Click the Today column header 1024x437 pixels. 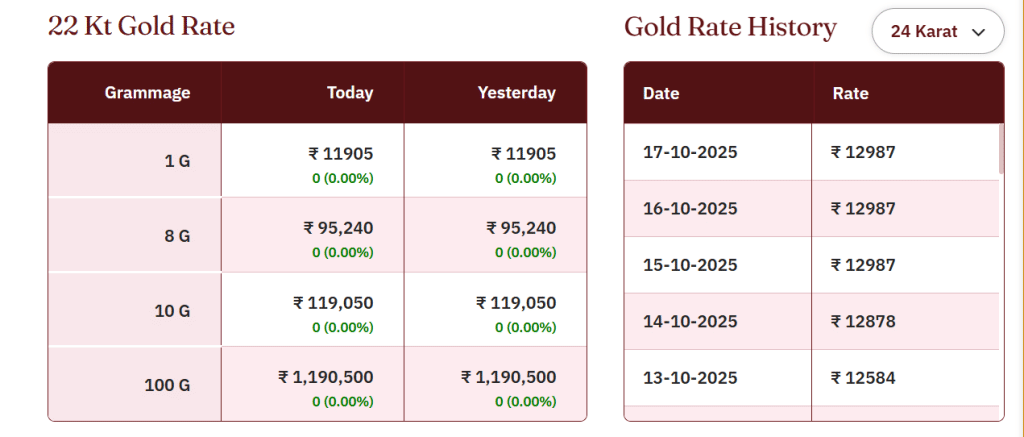pyautogui.click(x=350, y=93)
